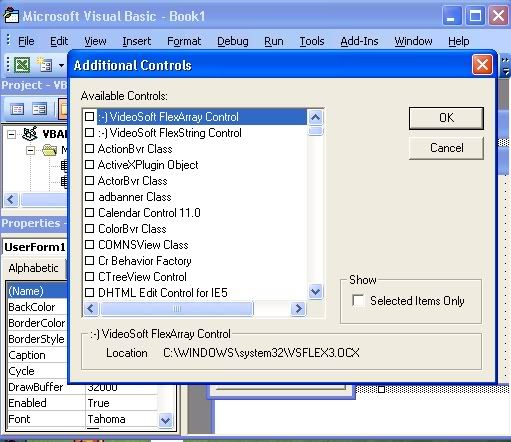Collapse the Microsoft Excel Objects folder node
Screen dimensions: 511x442
30,151
